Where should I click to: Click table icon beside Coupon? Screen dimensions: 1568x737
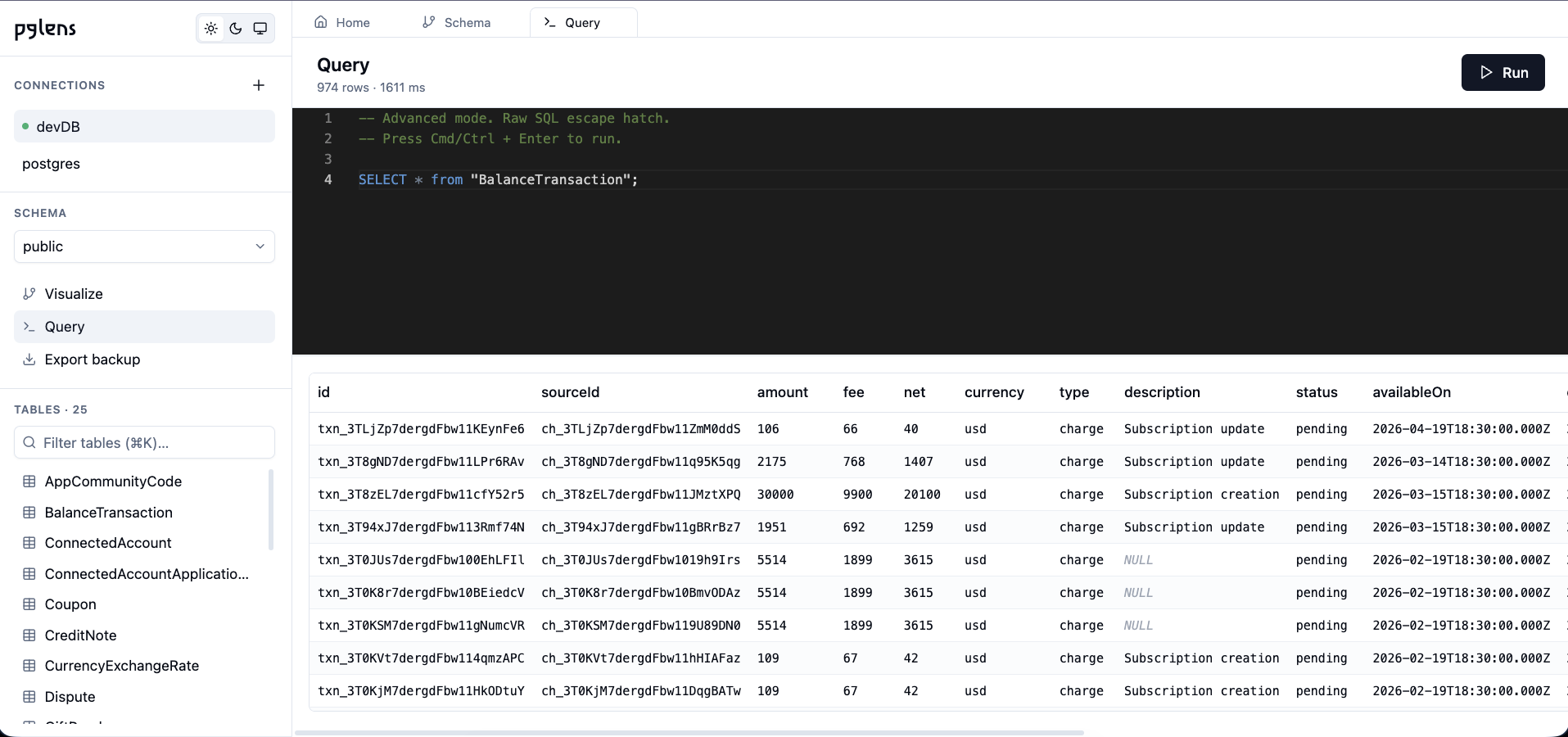(x=29, y=604)
